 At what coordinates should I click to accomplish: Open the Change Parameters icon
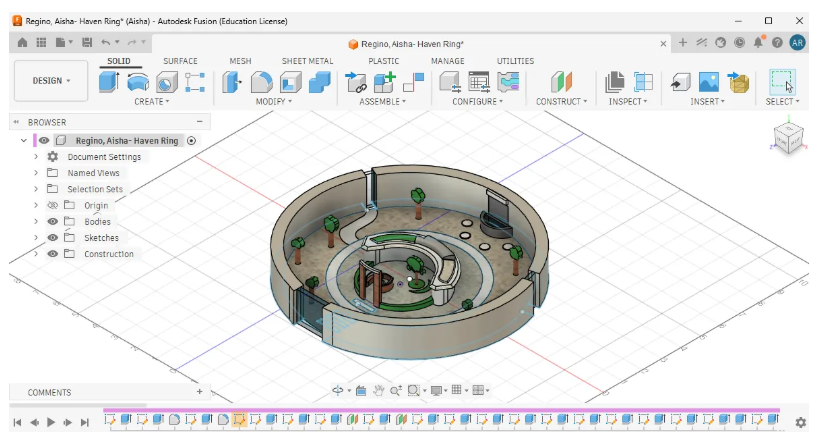pos(450,82)
